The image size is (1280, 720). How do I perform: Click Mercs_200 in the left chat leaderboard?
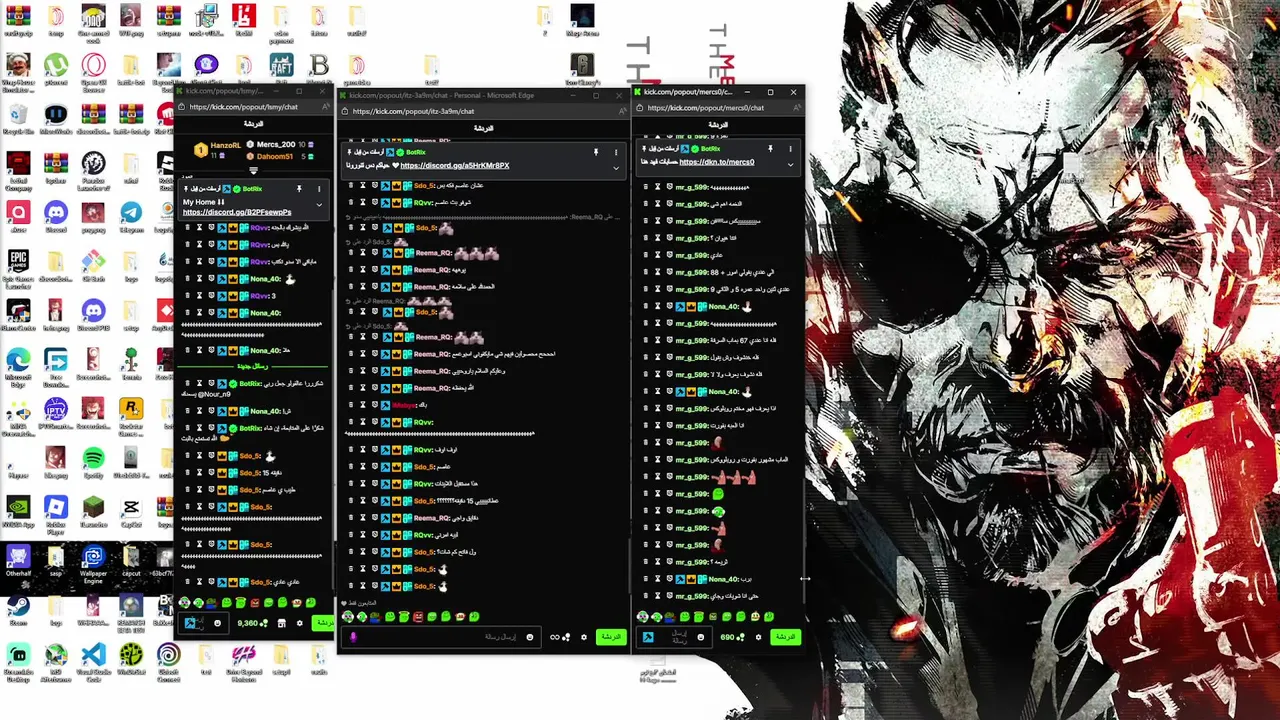click(276, 145)
